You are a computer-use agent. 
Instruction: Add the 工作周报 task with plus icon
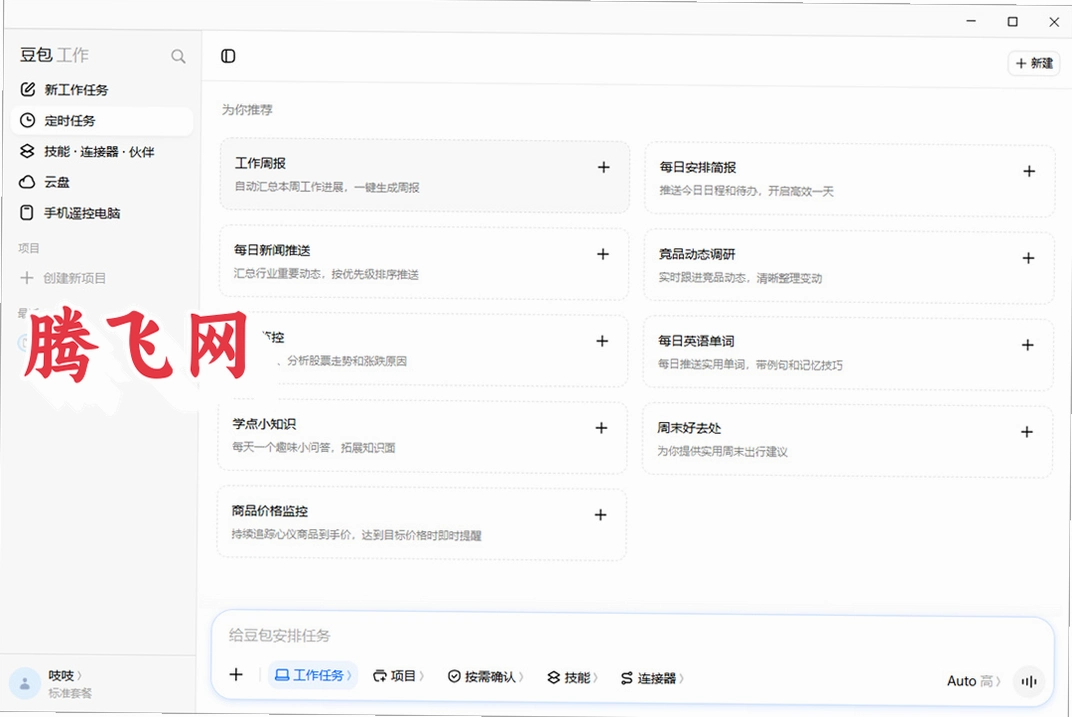pyautogui.click(x=604, y=167)
